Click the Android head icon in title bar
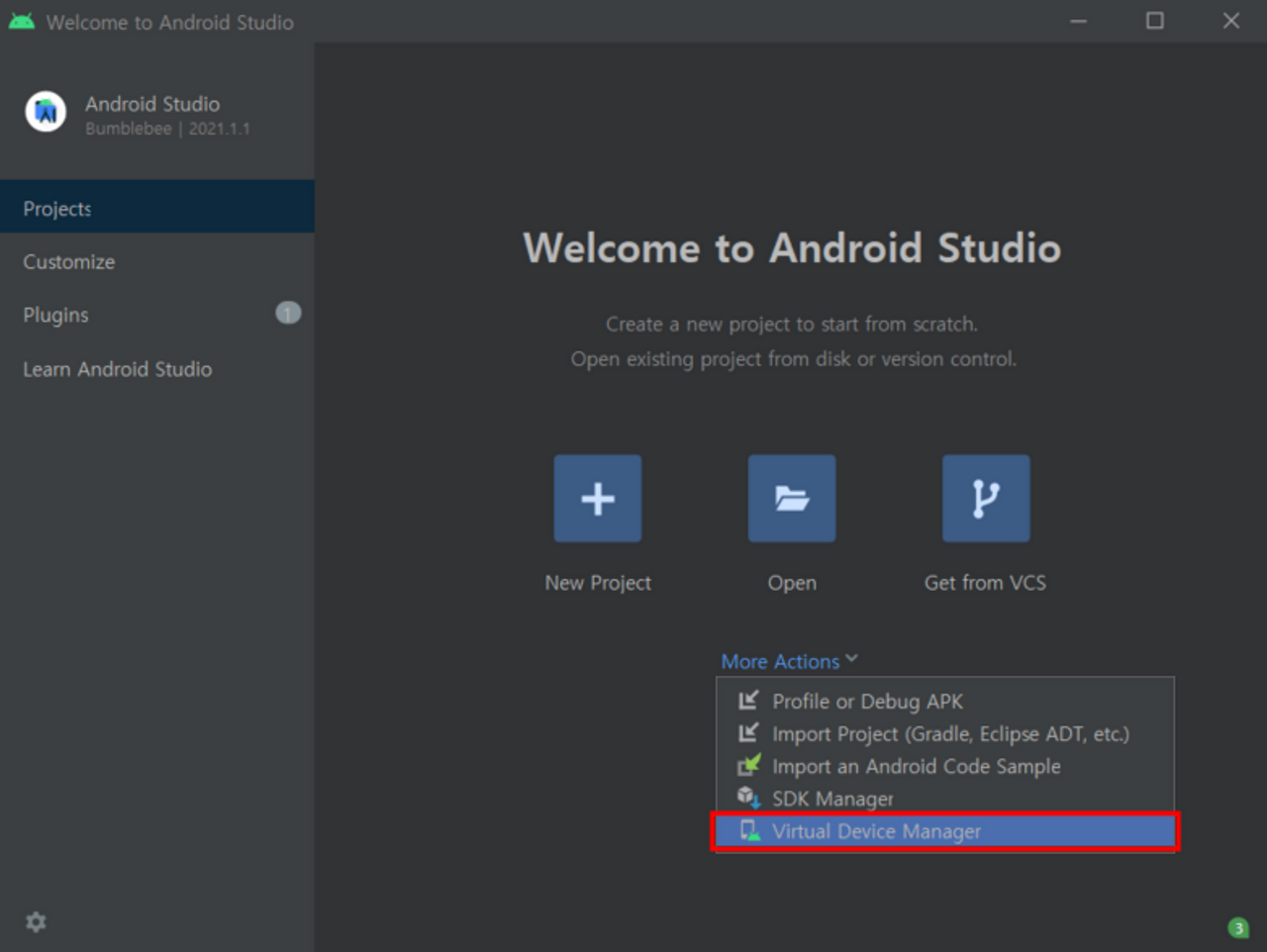Image resolution: width=1267 pixels, height=952 pixels. pos(22,21)
